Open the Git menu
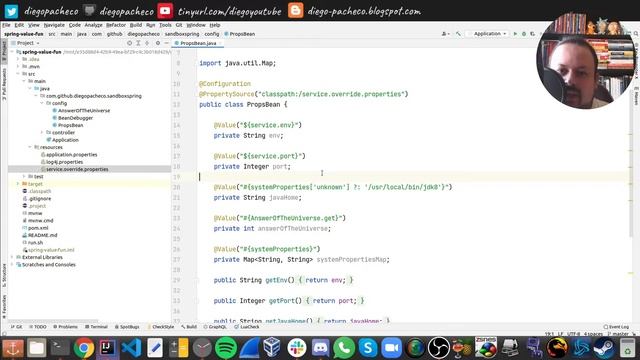This screenshot has height=360, width=640. 179,25
